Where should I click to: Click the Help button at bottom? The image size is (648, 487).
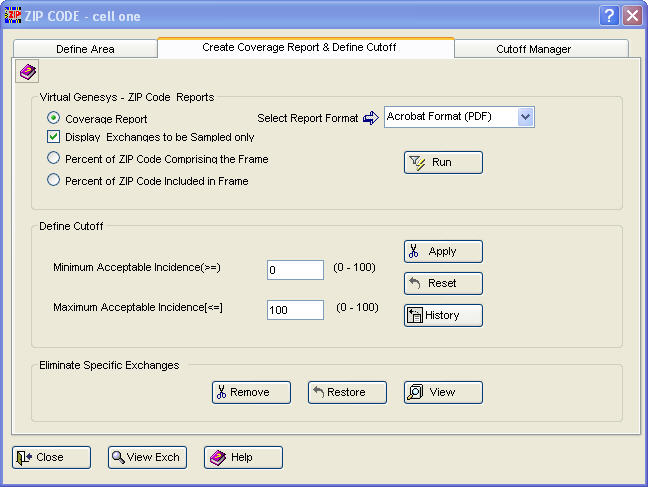click(x=243, y=457)
